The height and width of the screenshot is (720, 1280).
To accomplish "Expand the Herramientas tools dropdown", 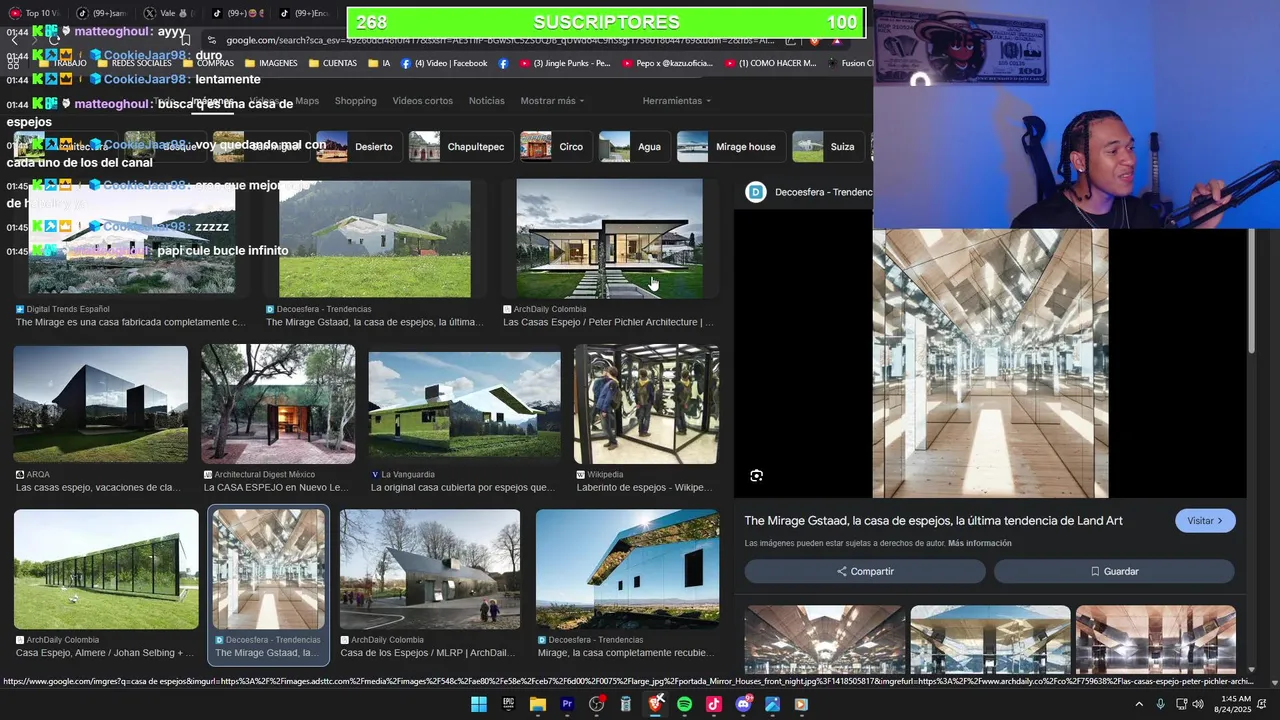I will pos(677,101).
